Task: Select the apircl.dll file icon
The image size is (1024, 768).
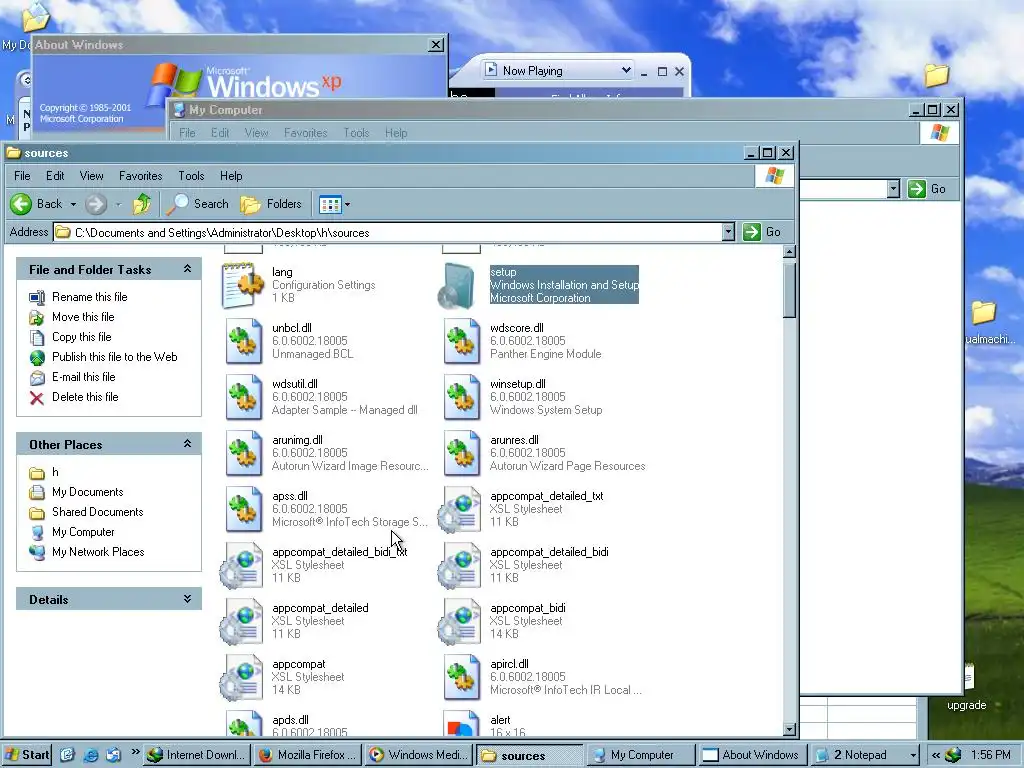Action: (x=461, y=678)
